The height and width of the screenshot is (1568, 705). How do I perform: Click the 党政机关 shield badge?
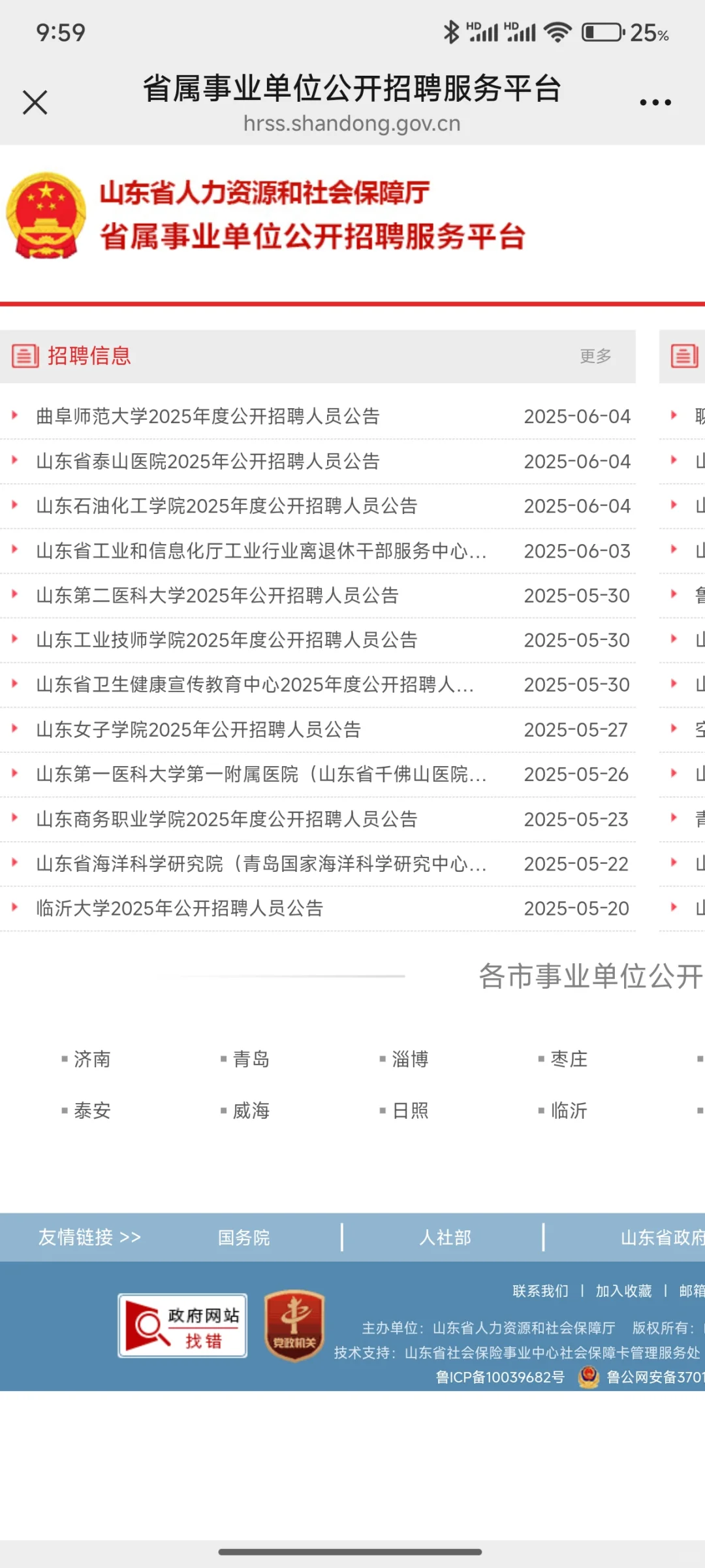click(294, 1326)
